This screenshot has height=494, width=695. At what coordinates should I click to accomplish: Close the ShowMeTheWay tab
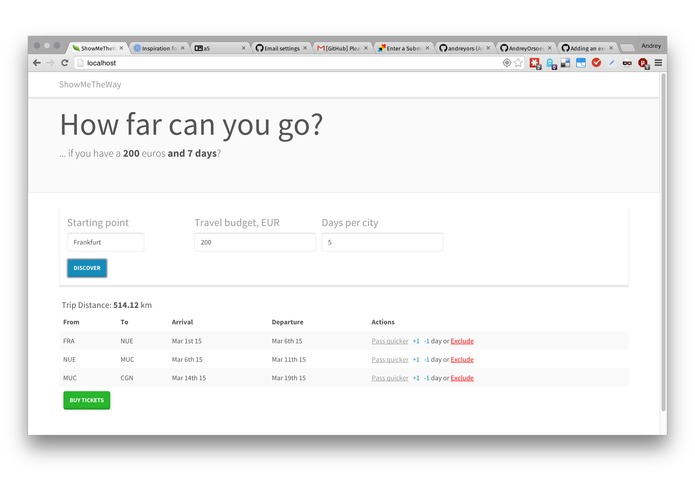coord(121,48)
